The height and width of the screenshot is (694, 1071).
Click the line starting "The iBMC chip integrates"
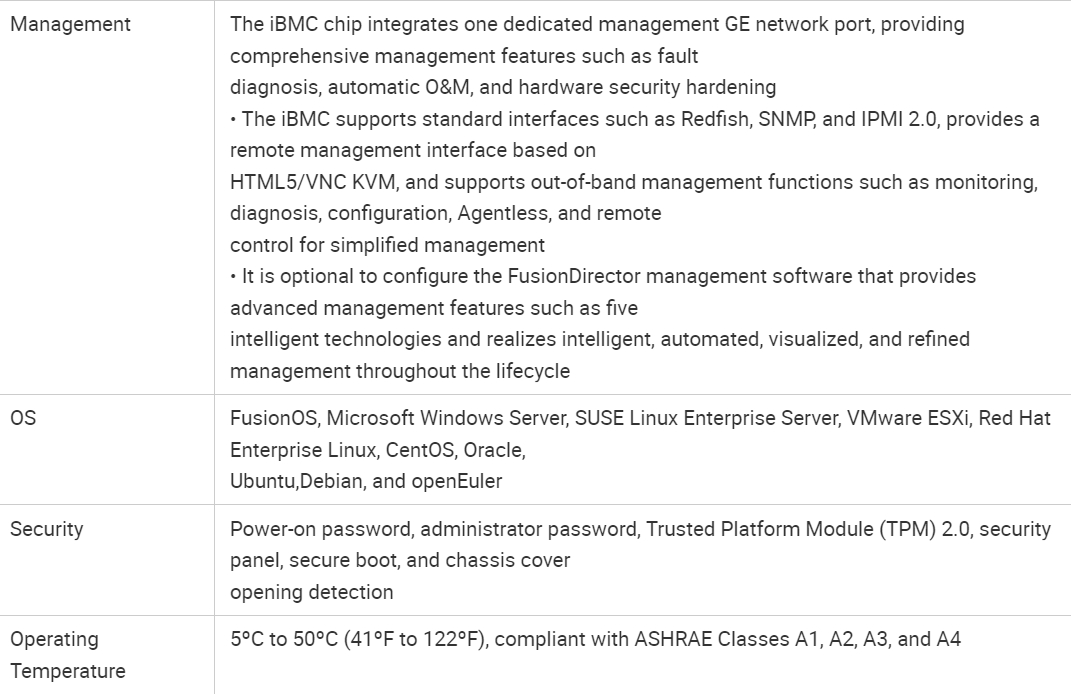597,24
